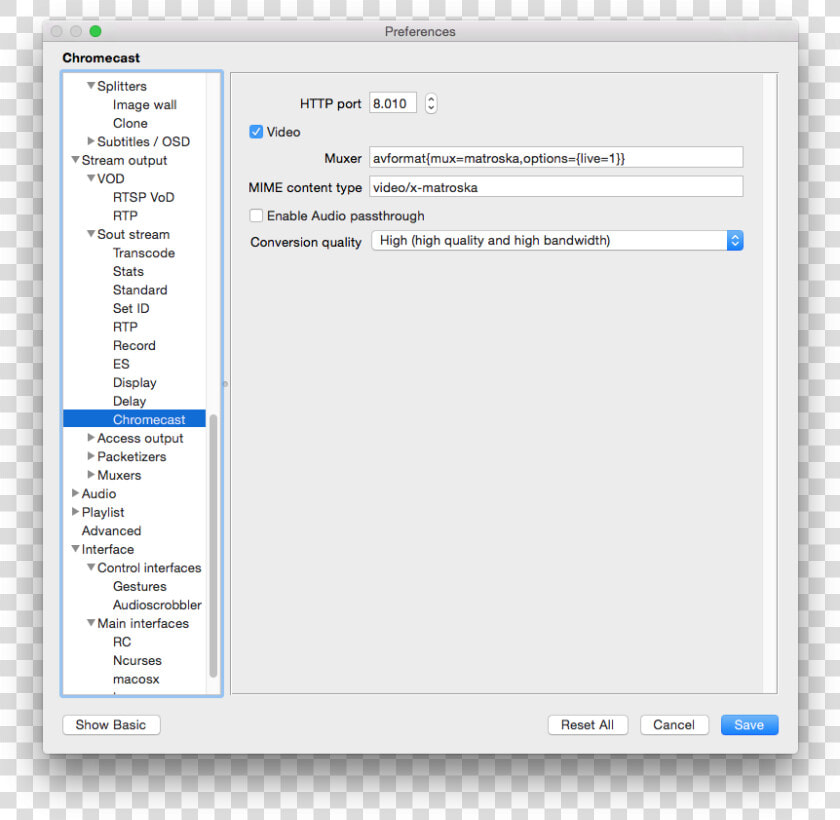Viewport: 840px width, 820px height.
Task: Open the Conversion quality dropdown
Action: 557,240
